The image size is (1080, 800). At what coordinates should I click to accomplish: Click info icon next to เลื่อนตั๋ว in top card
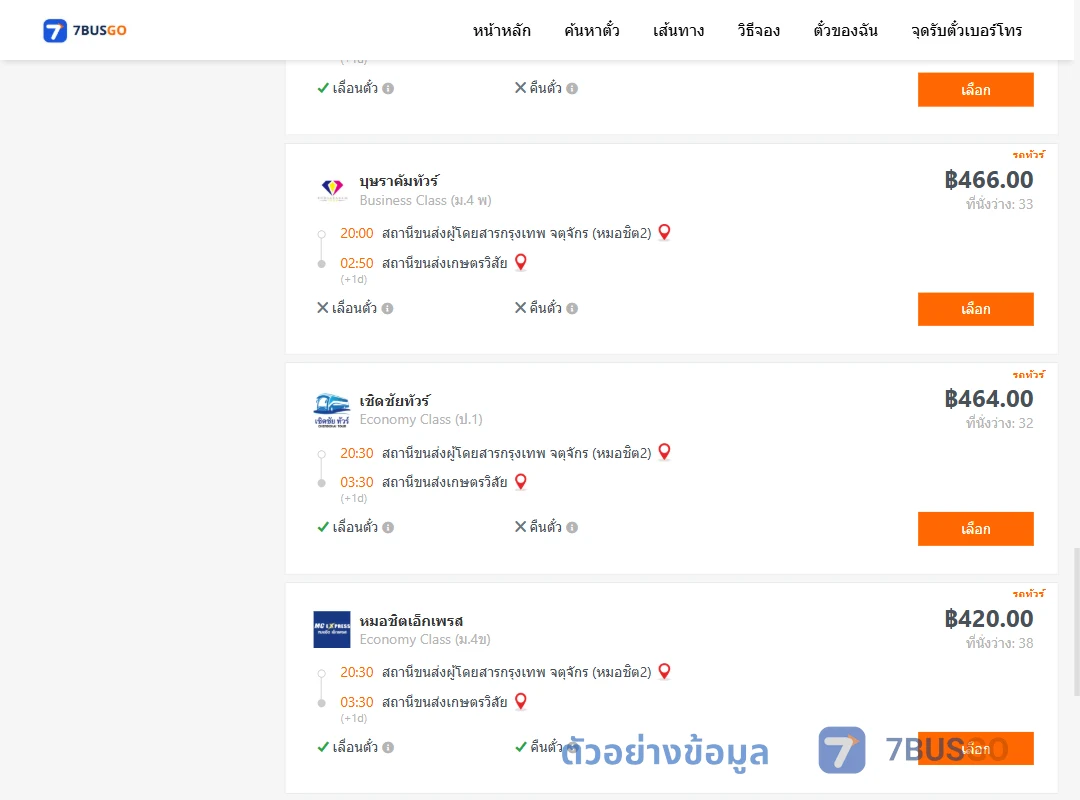click(x=388, y=88)
